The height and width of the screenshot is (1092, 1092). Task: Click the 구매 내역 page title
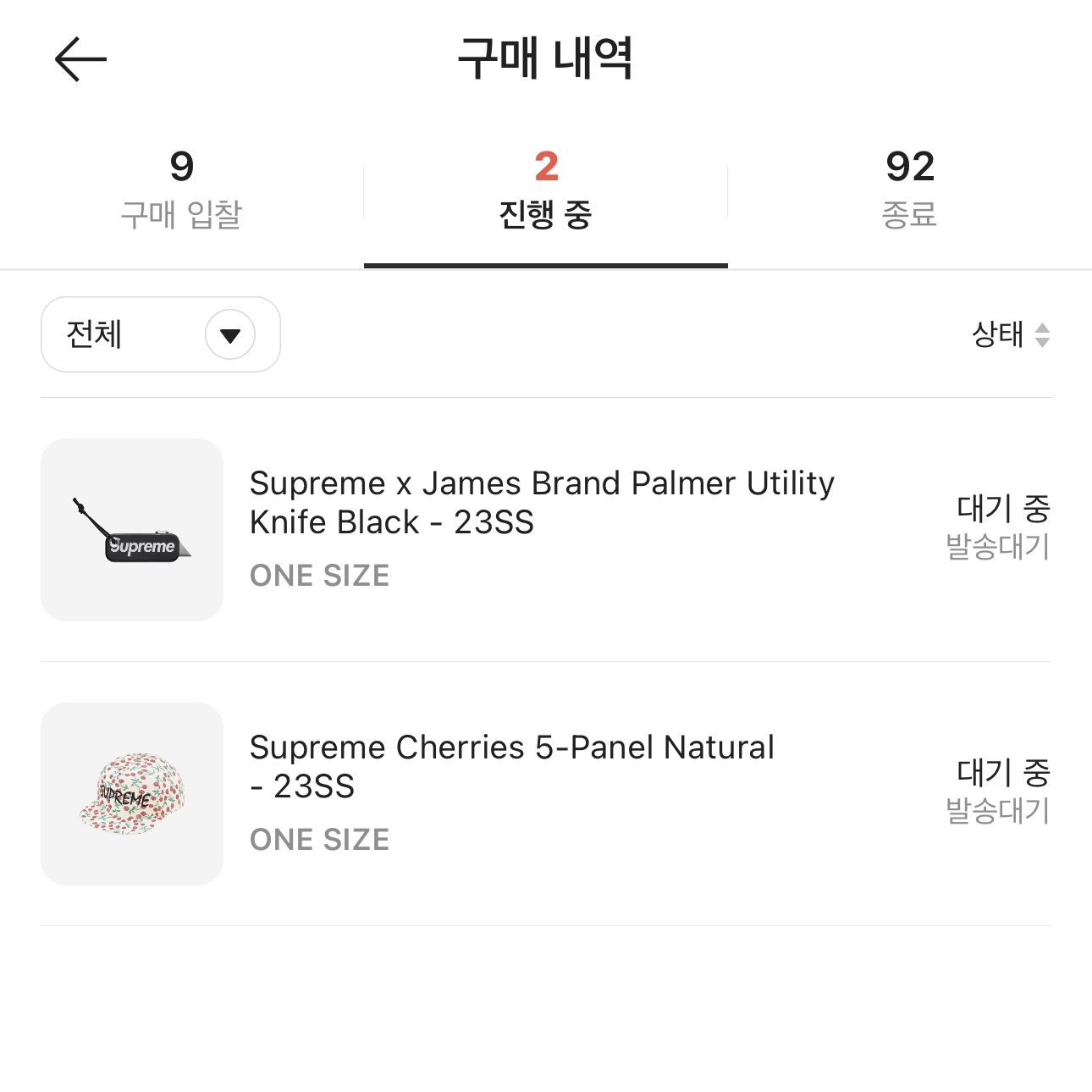pyautogui.click(x=546, y=58)
